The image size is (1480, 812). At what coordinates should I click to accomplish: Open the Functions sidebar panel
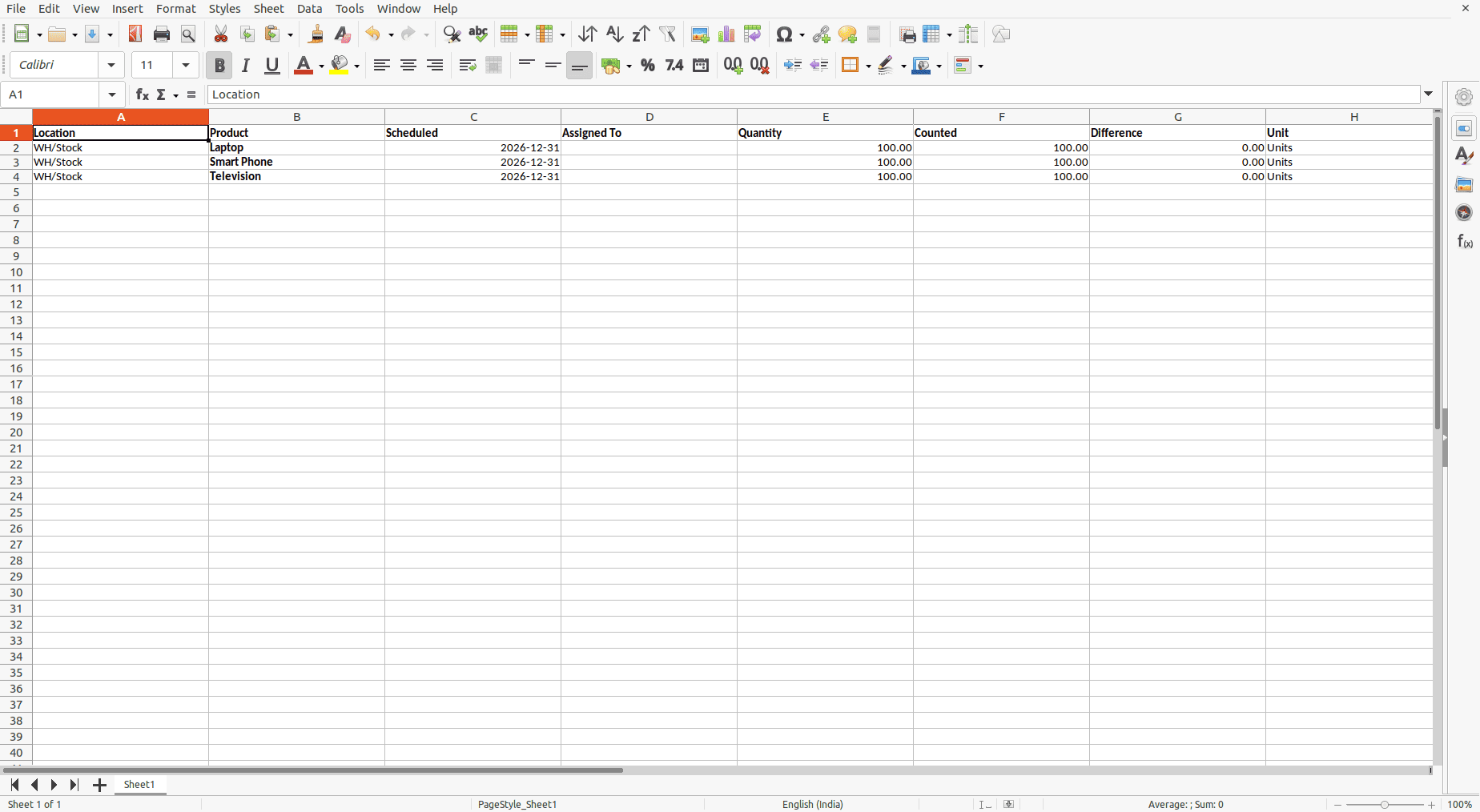(x=1463, y=241)
